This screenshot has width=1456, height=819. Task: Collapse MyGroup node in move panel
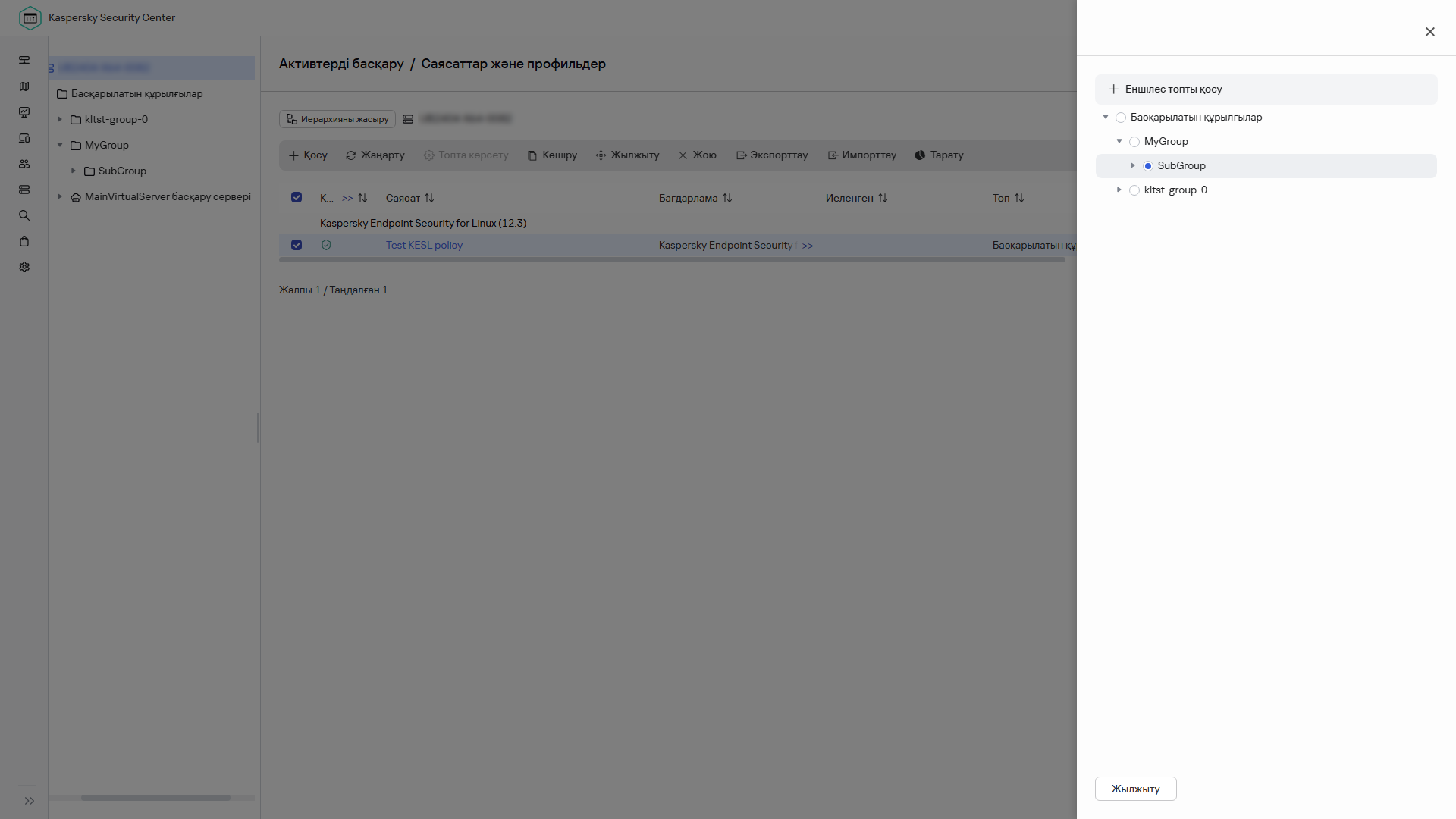coord(1119,141)
